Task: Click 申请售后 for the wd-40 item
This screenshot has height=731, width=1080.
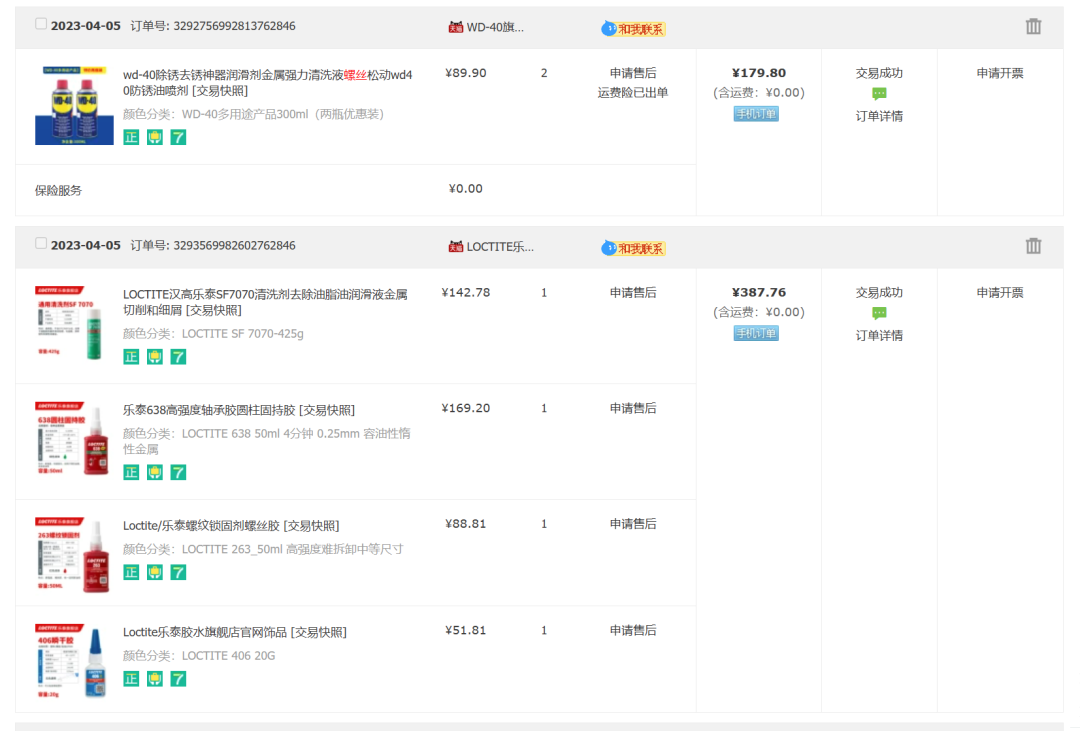Action: pyautogui.click(x=632, y=73)
